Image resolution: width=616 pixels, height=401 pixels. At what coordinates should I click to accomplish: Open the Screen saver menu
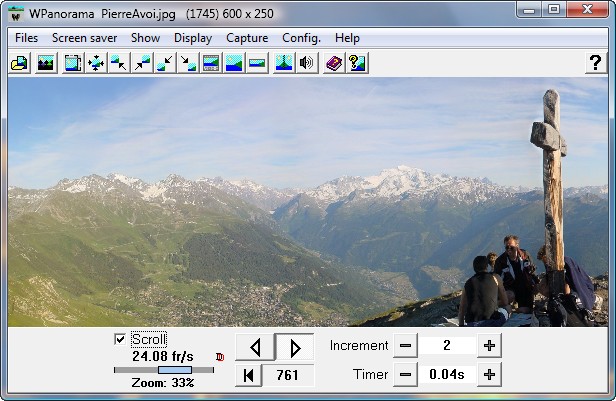[x=84, y=38]
